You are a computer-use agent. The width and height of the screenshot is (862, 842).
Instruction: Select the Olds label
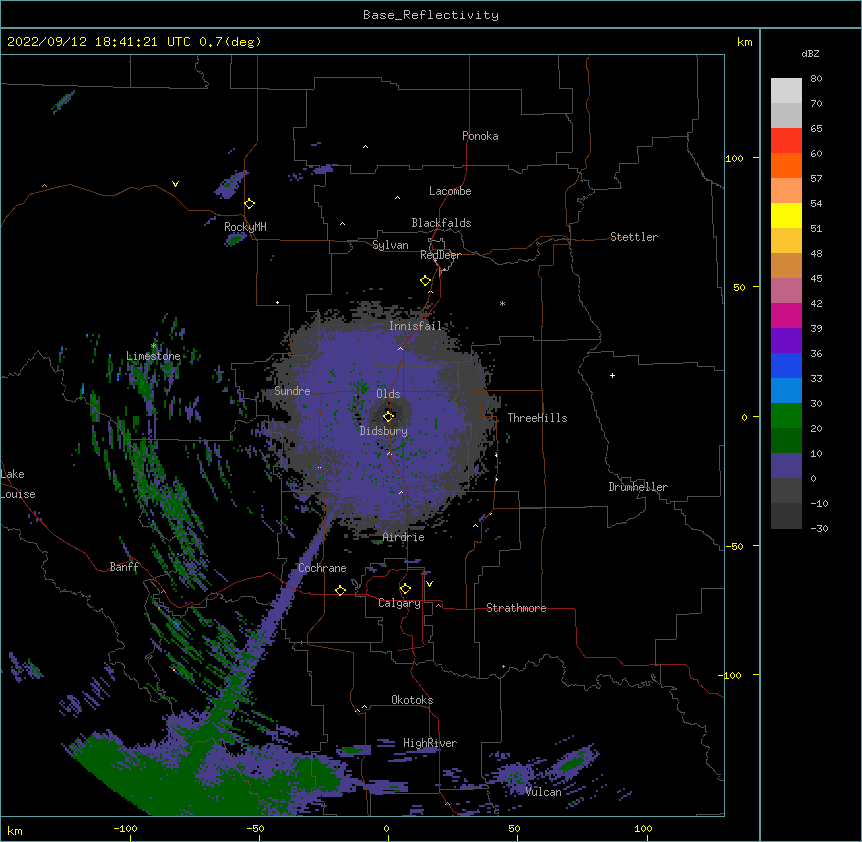pyautogui.click(x=388, y=394)
